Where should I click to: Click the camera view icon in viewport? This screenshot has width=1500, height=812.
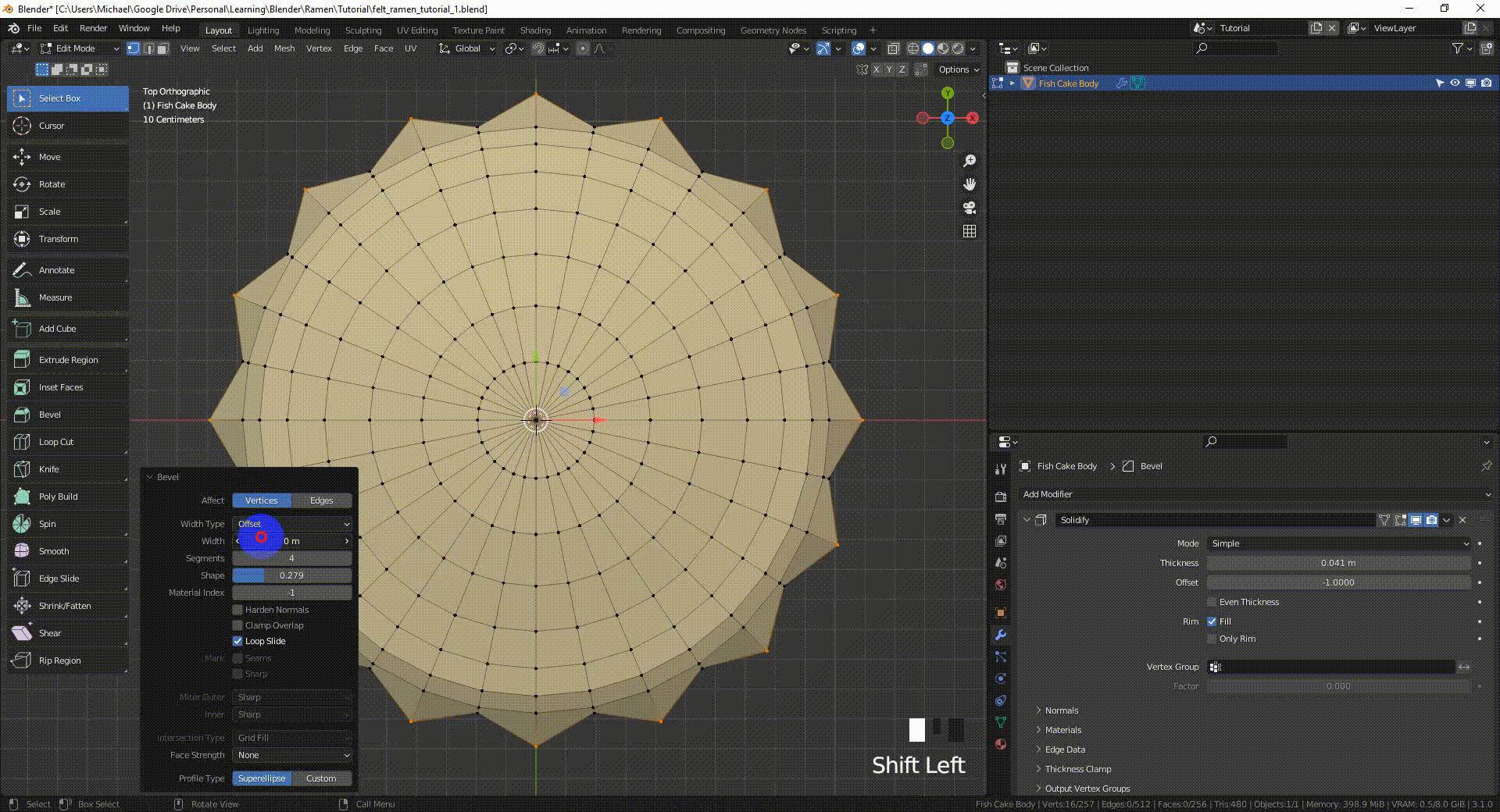point(970,208)
